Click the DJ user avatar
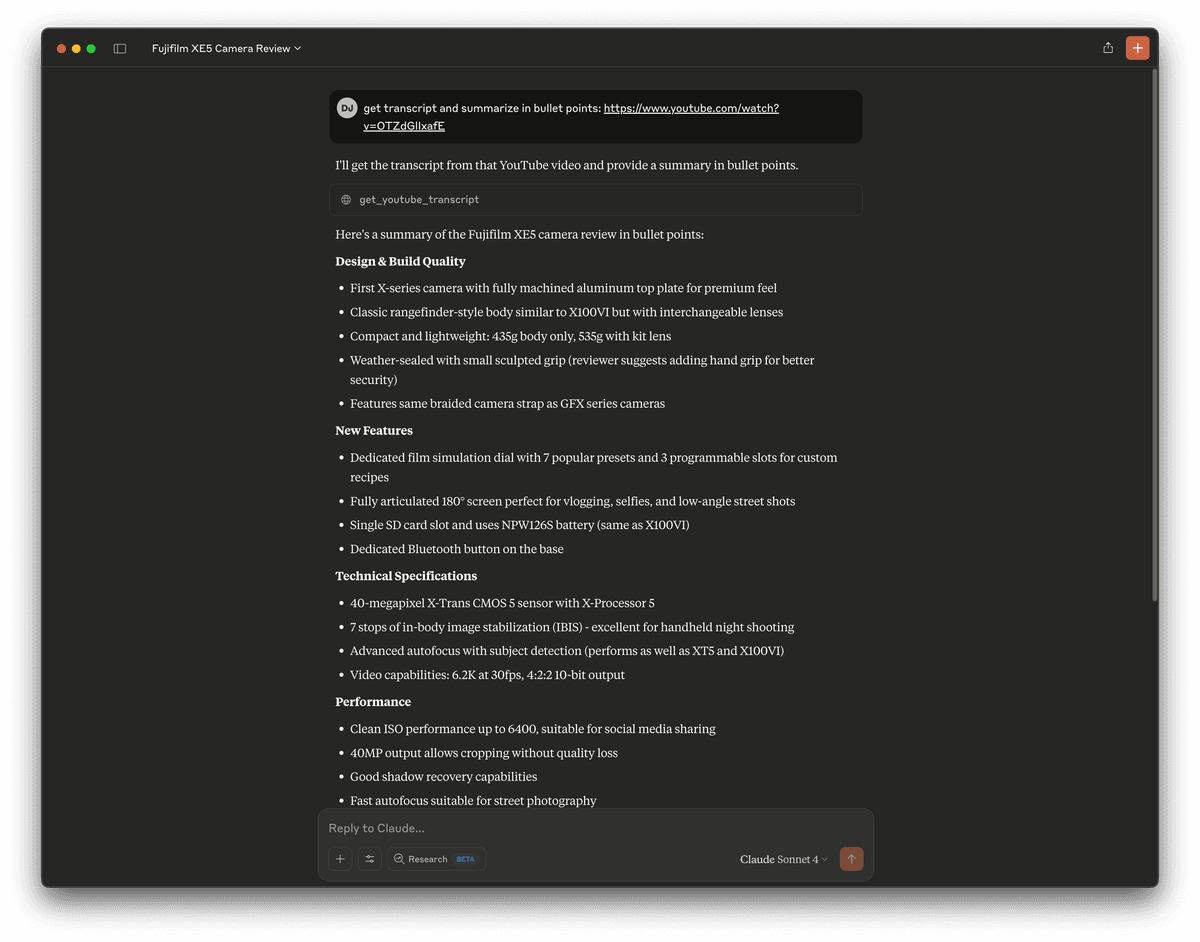This screenshot has height=942, width=1200. [347, 108]
